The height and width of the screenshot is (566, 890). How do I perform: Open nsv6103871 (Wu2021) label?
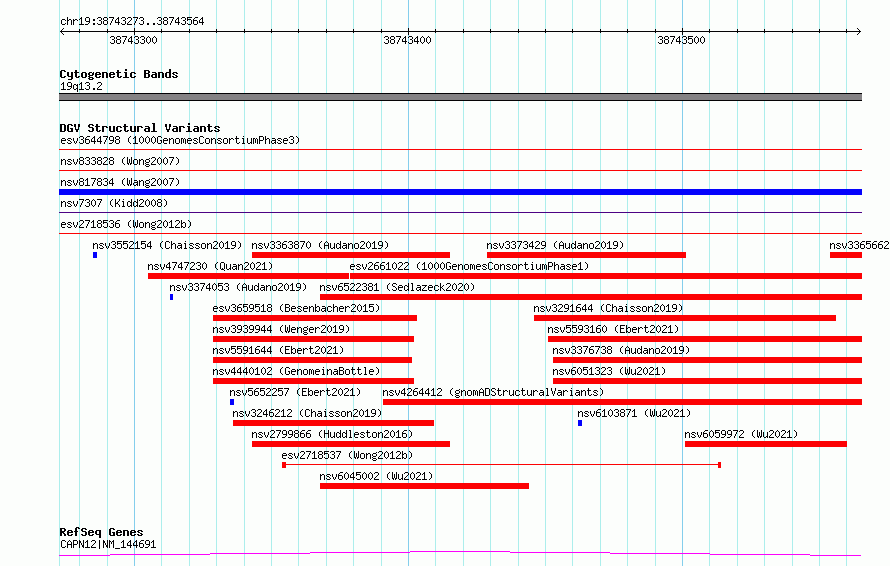pos(634,413)
